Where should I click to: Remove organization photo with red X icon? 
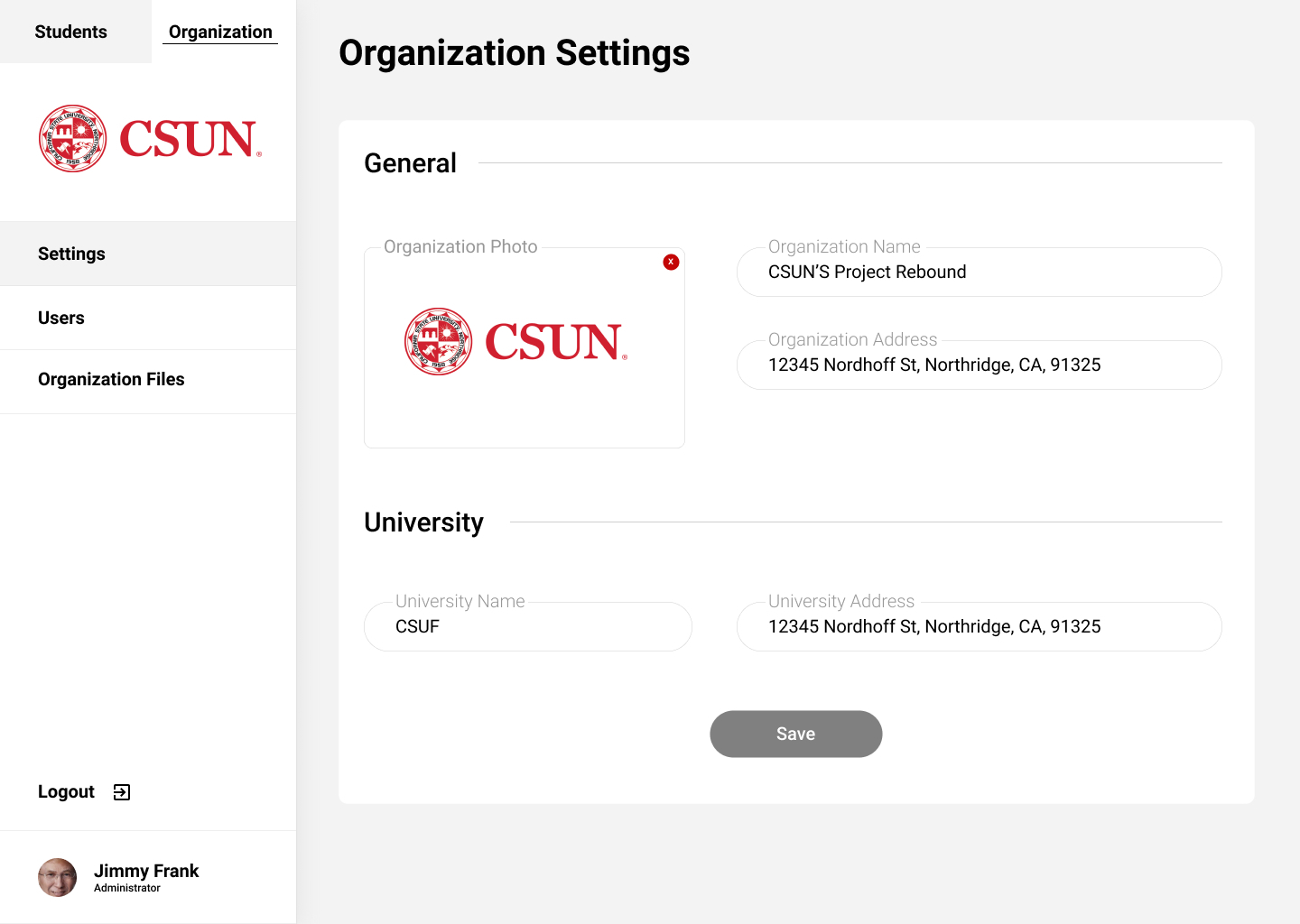671,262
